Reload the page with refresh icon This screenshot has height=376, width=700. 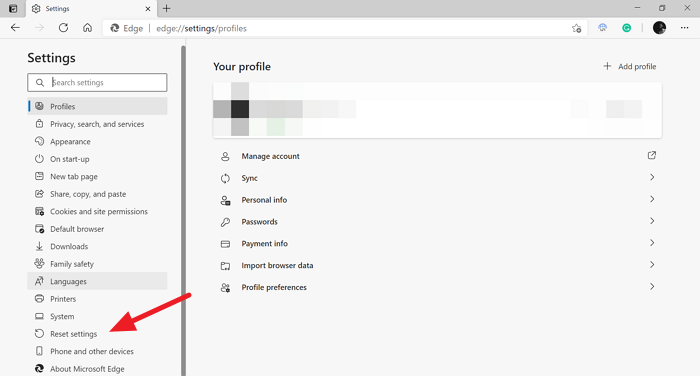coord(63,28)
